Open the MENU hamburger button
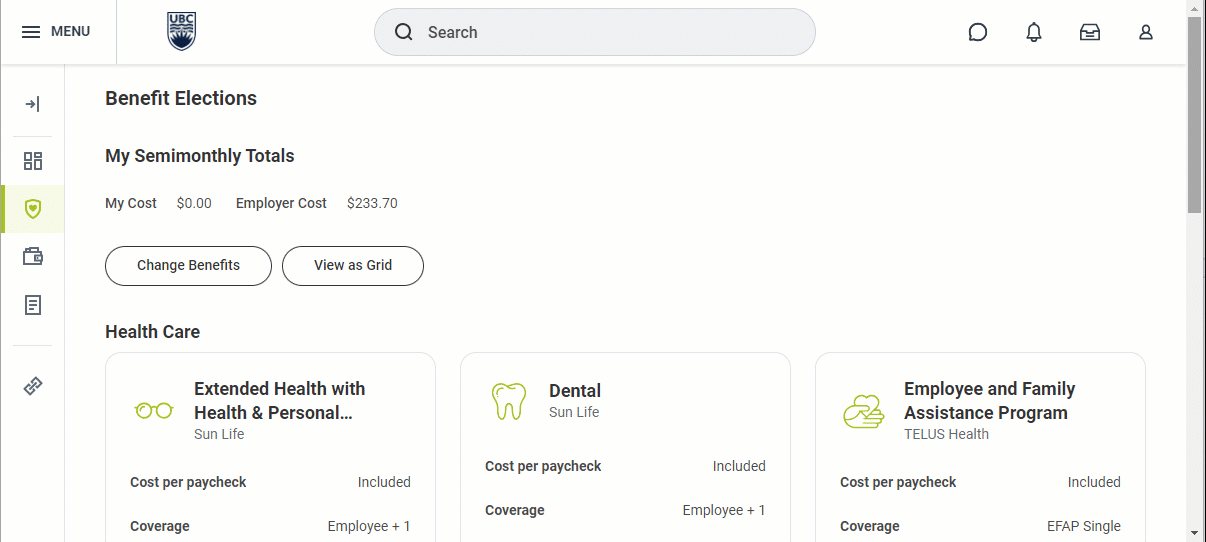Screen dimensions: 1206x542 tap(56, 32)
